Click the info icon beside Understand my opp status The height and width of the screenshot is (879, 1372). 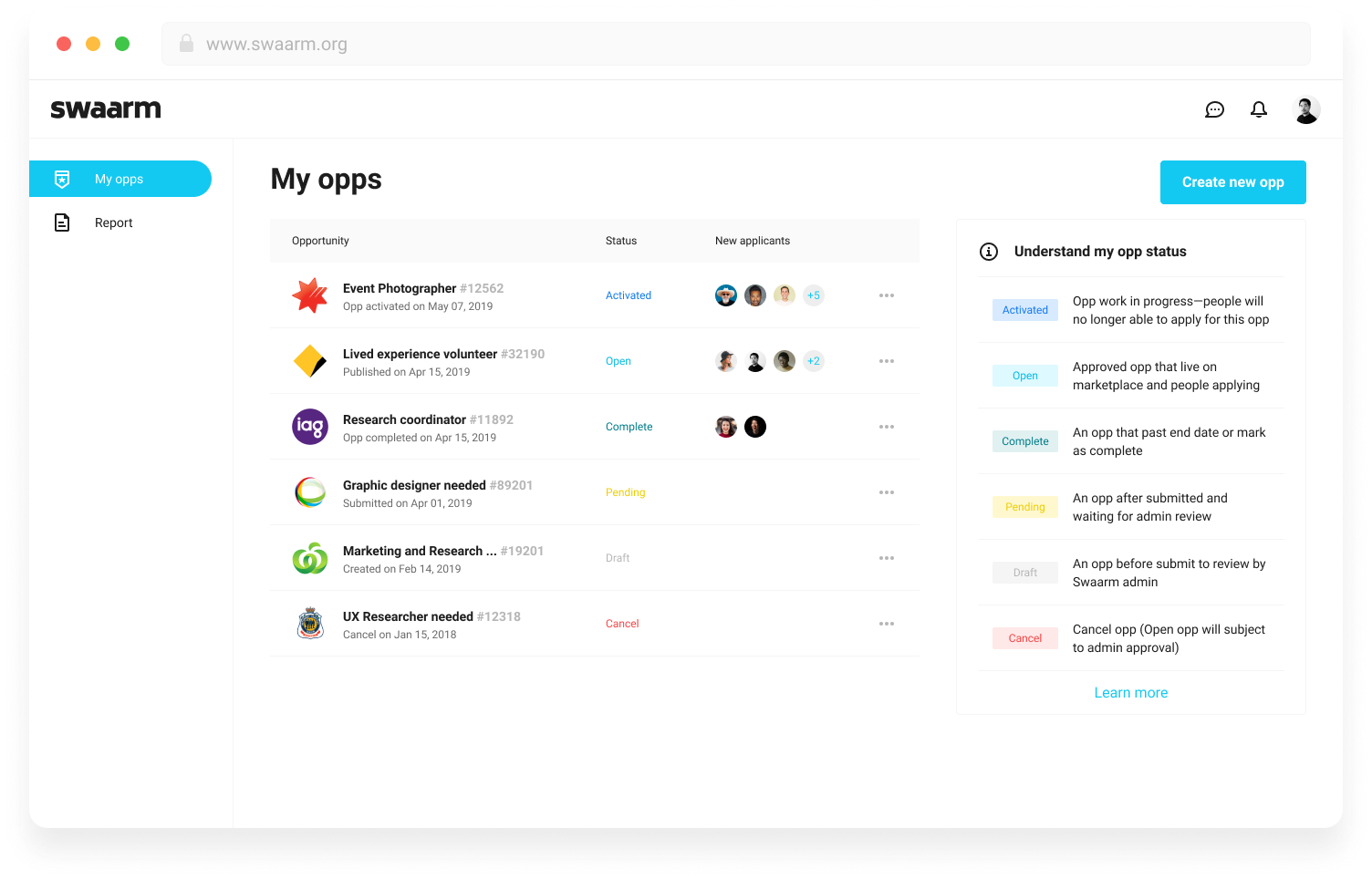(989, 252)
